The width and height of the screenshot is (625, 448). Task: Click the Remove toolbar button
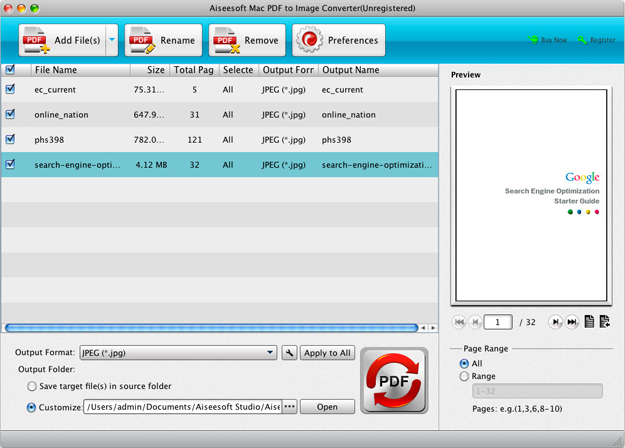(246, 41)
